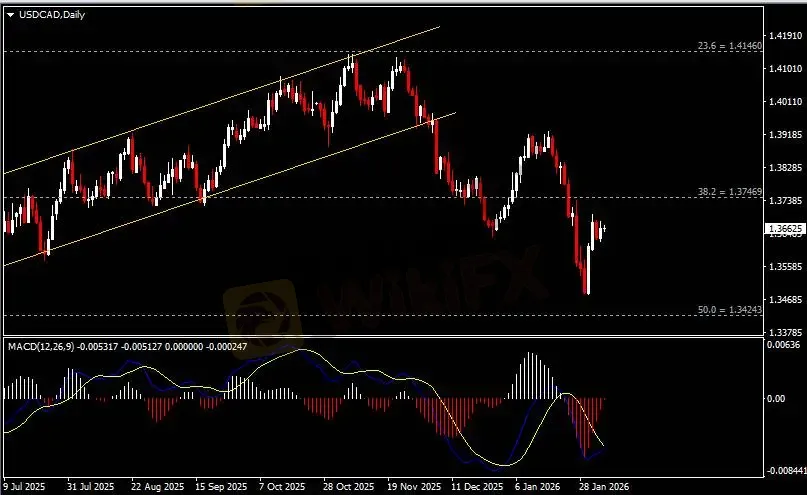Select the USDCAD,Daily chart title
This screenshot has width=807, height=495.
pos(52,15)
